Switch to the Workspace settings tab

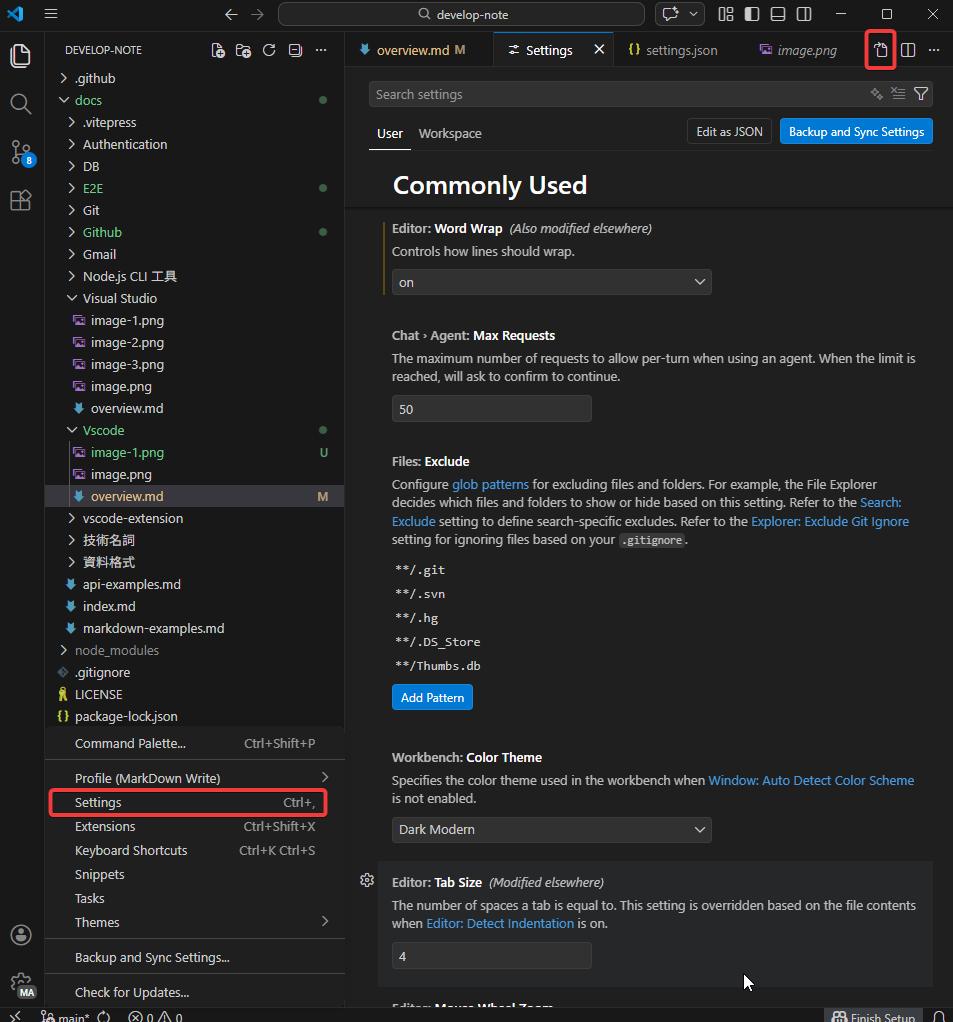[x=450, y=133]
